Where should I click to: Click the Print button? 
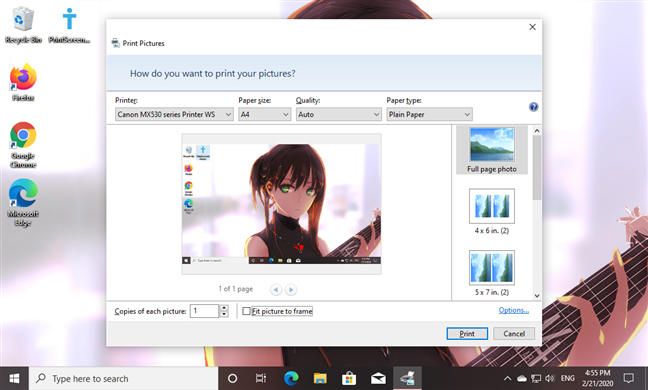[x=467, y=334]
